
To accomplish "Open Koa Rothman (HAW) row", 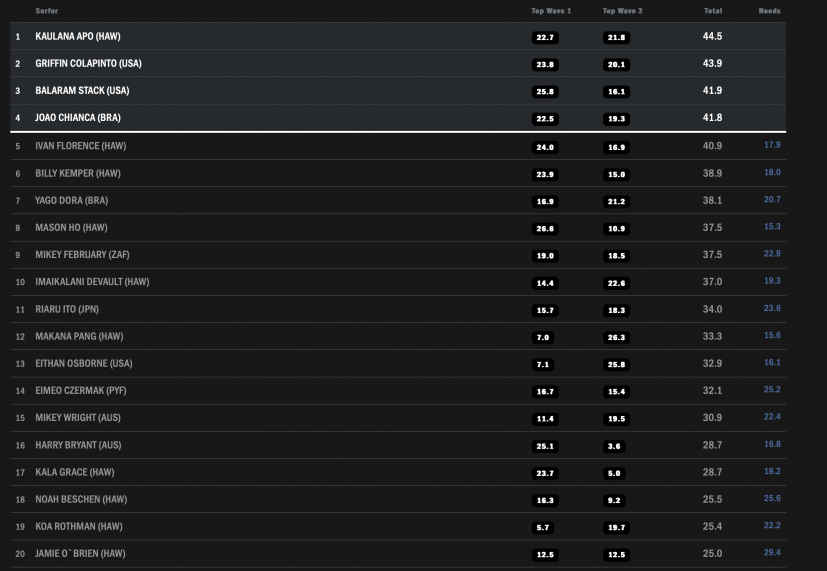I will [x=398, y=526].
